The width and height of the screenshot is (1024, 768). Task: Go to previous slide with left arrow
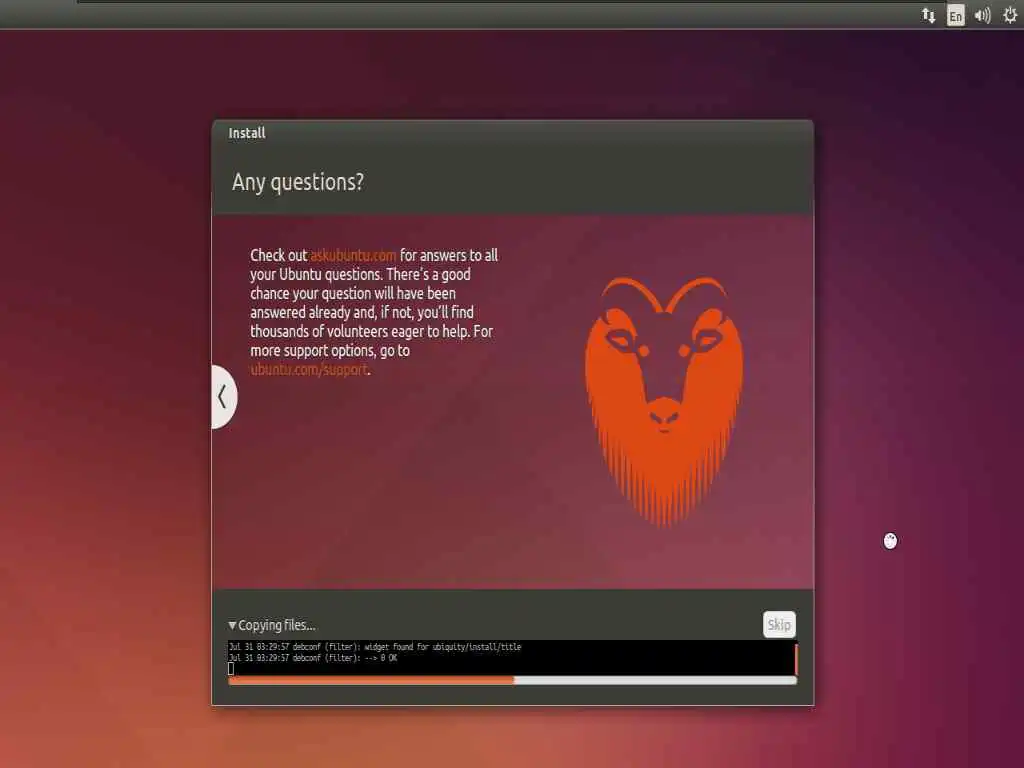pos(223,396)
